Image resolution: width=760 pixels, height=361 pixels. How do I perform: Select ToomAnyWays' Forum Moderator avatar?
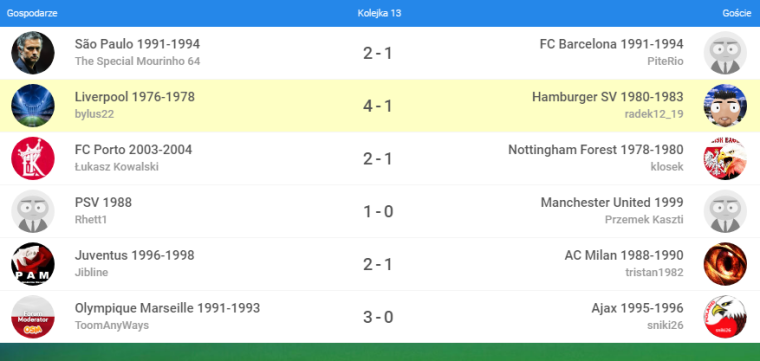point(33,317)
